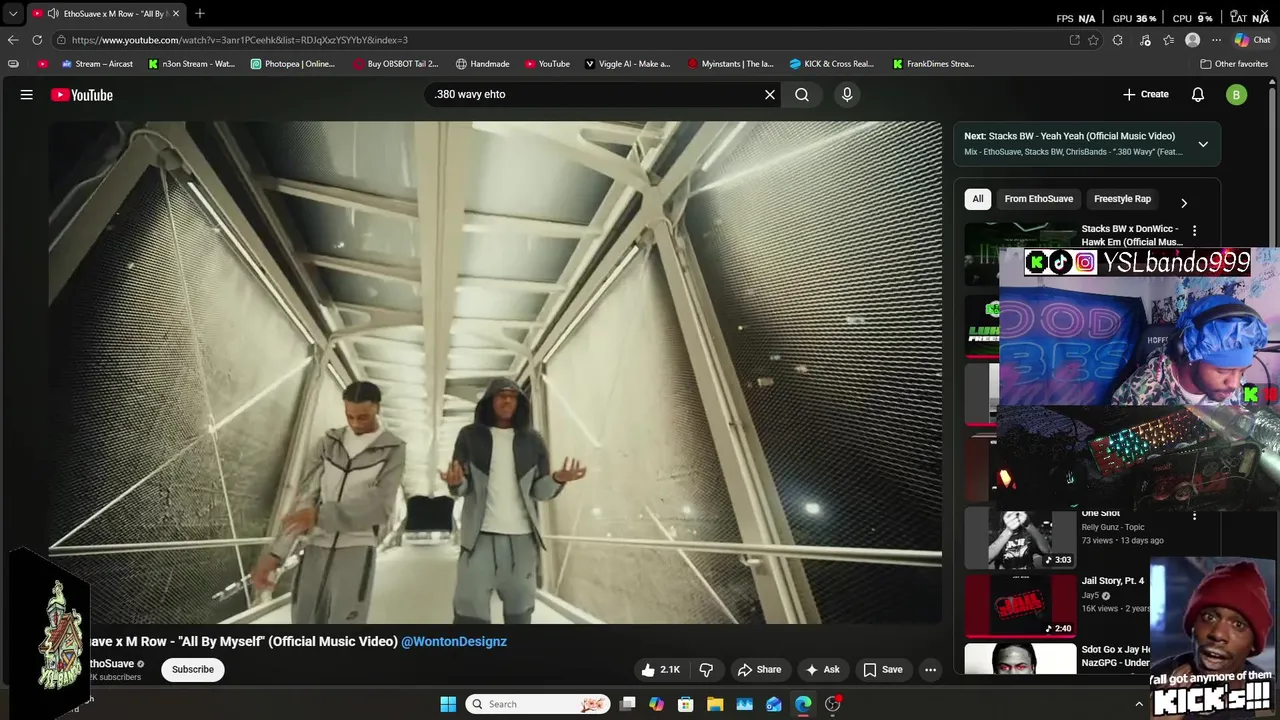Viewport: 1280px width, 720px height.
Task: Click the taskbar Search box
Action: click(x=538, y=704)
